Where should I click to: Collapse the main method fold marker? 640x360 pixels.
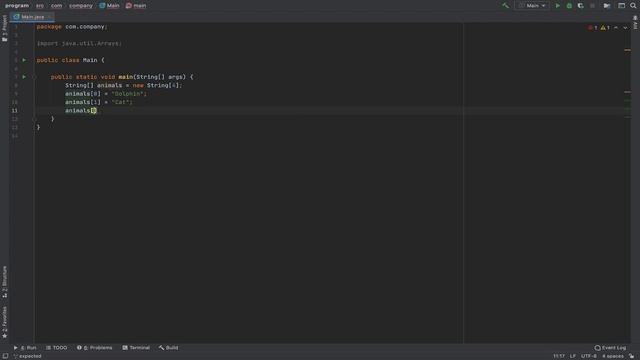(x=34, y=77)
